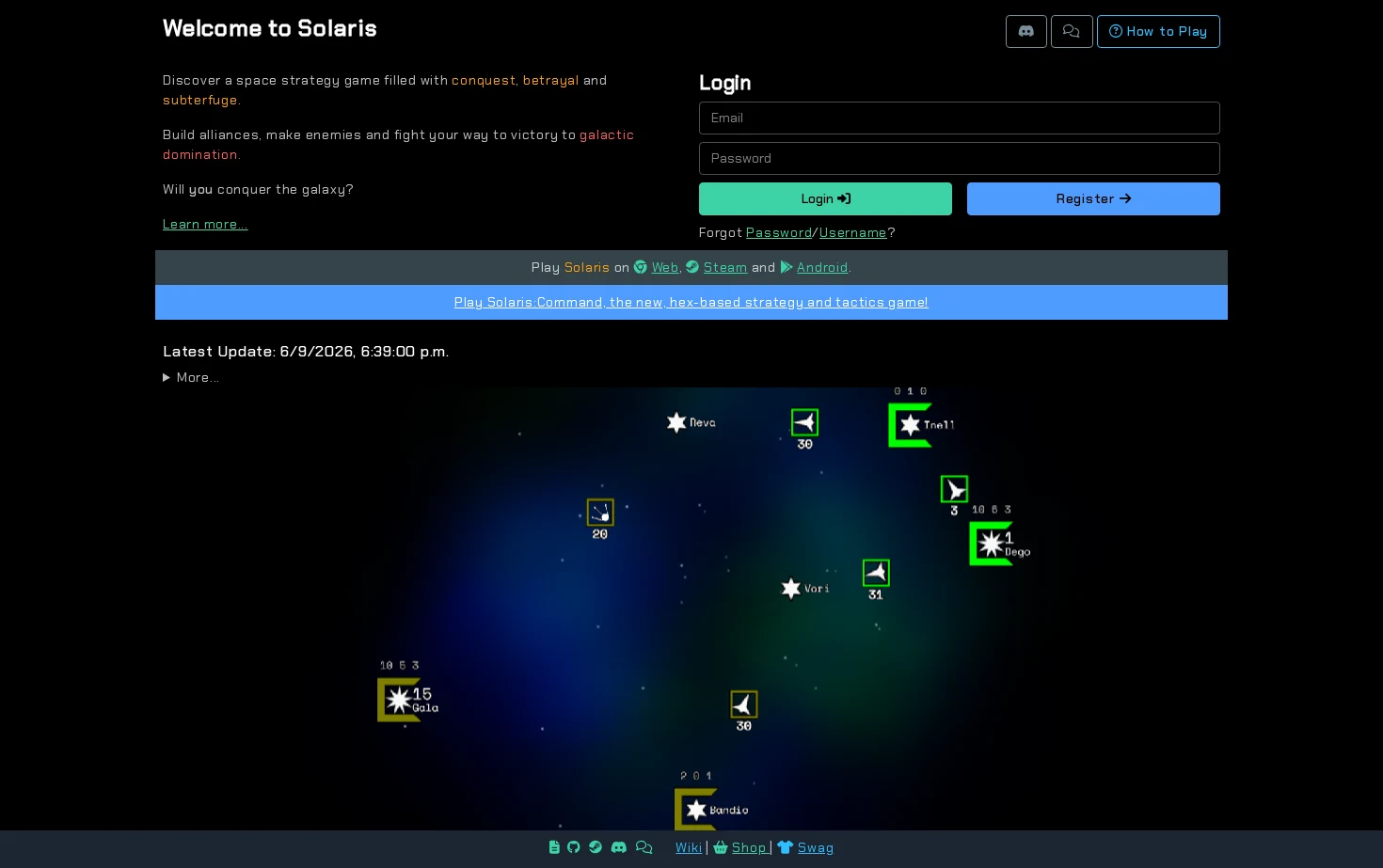This screenshot has width=1383, height=868.
Task: Open the Discord icon in the footer
Action: 619,847
